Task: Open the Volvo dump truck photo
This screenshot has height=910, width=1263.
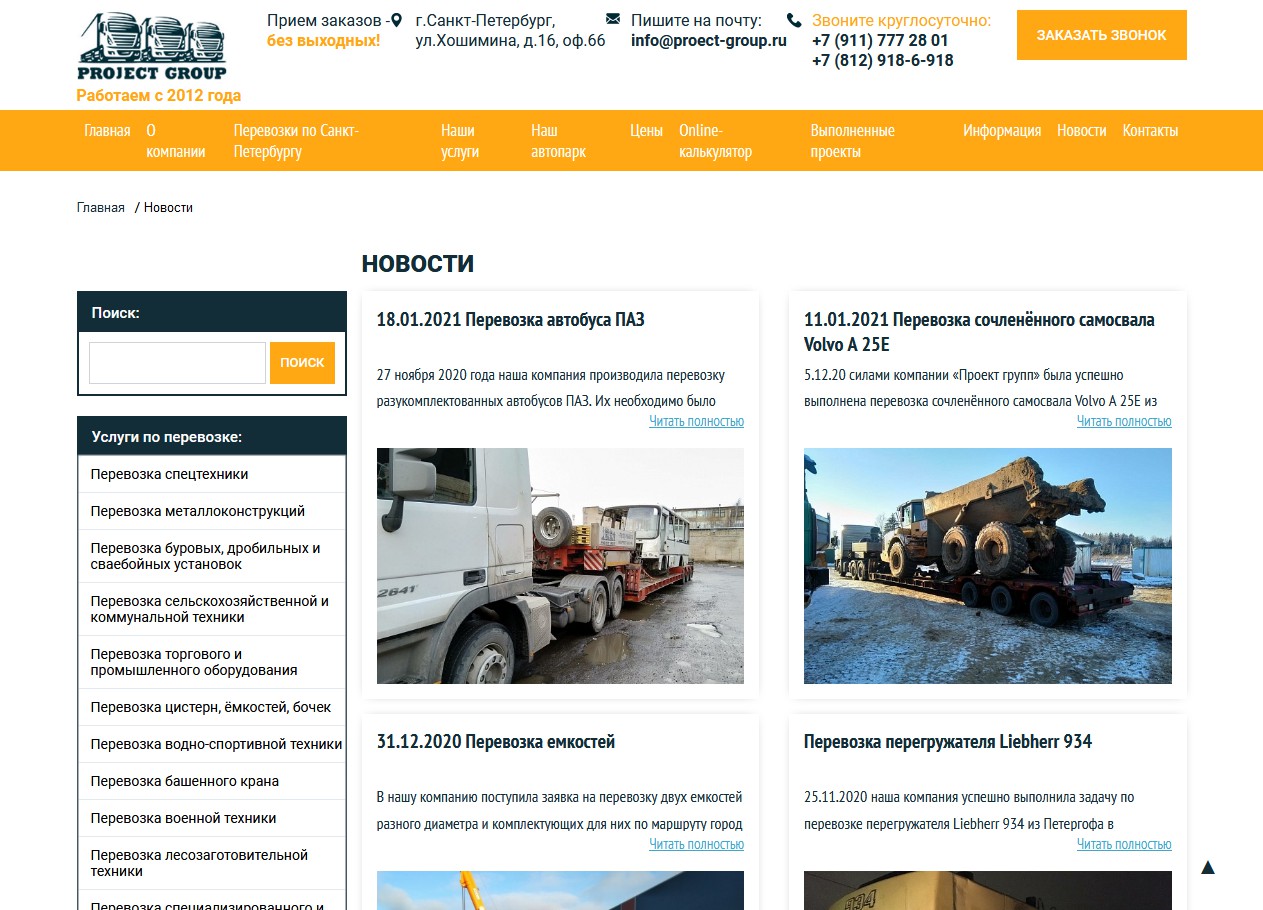Action: coord(988,566)
